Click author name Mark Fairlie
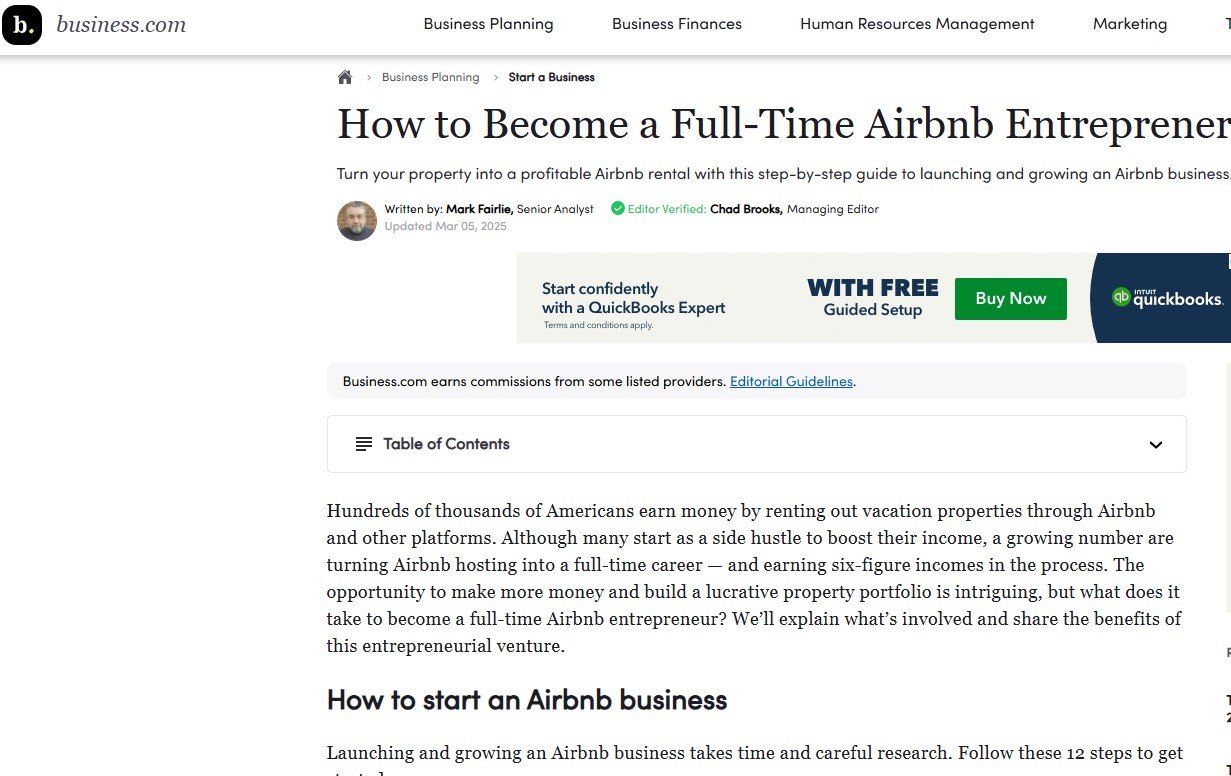Screen dimensions: 1231x776 point(480,209)
